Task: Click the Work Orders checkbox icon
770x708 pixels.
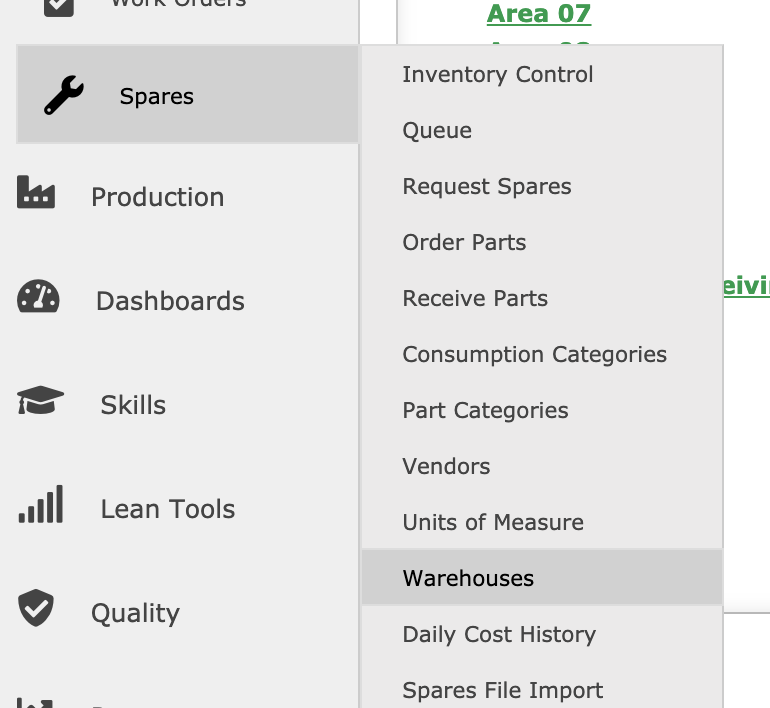Action: point(59,6)
